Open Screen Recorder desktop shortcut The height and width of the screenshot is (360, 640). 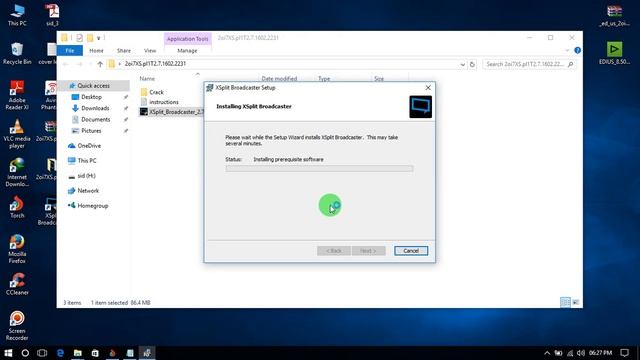(17, 326)
